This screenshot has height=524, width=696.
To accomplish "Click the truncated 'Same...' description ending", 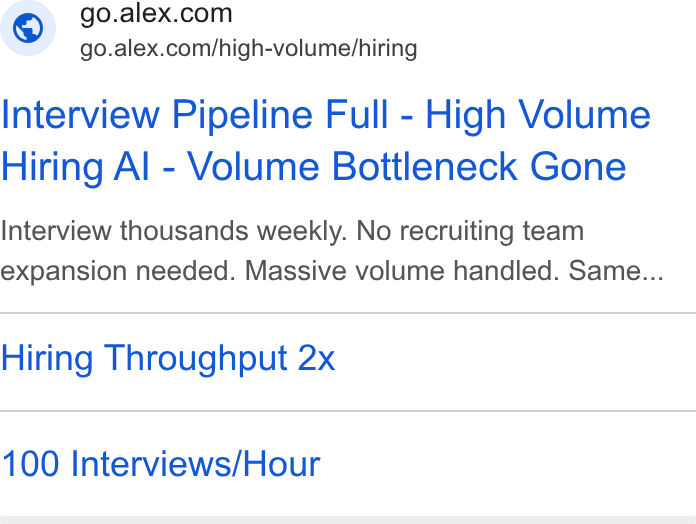I will [616, 271].
